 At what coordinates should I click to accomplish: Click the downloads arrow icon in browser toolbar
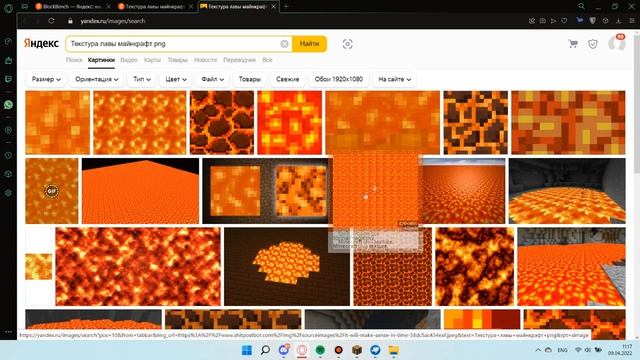point(618,20)
